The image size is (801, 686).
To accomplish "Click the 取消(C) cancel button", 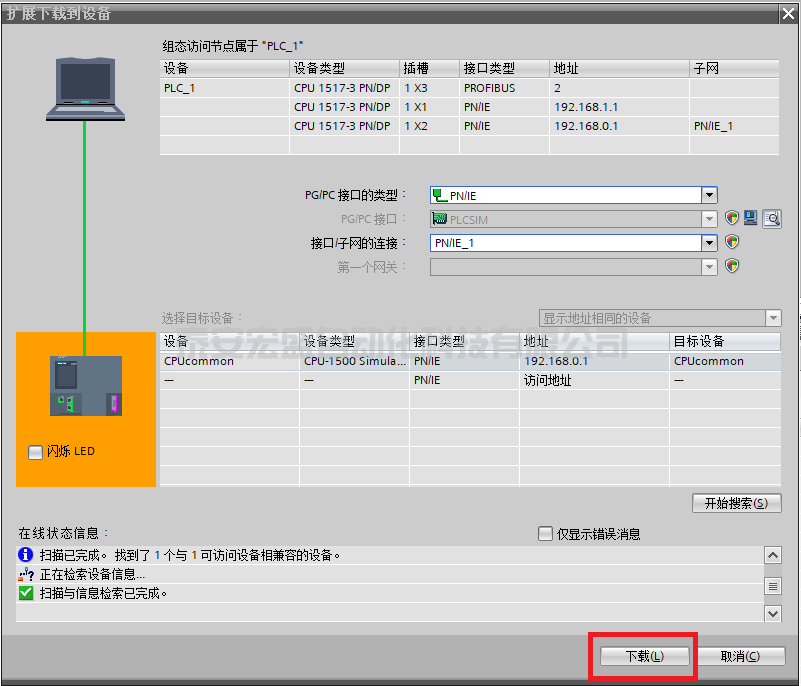I will click(740, 656).
